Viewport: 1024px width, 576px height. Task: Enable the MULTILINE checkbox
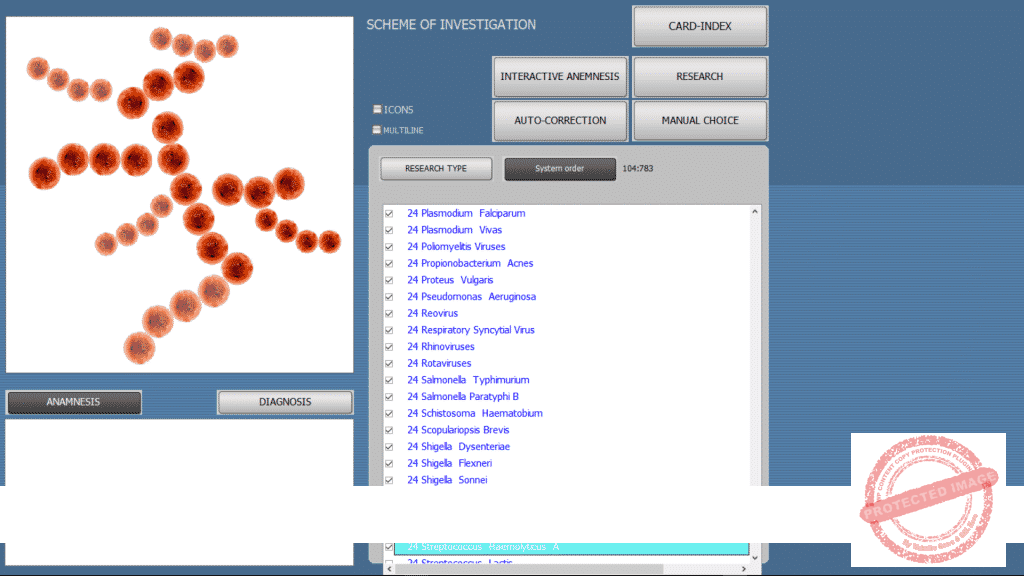377,130
